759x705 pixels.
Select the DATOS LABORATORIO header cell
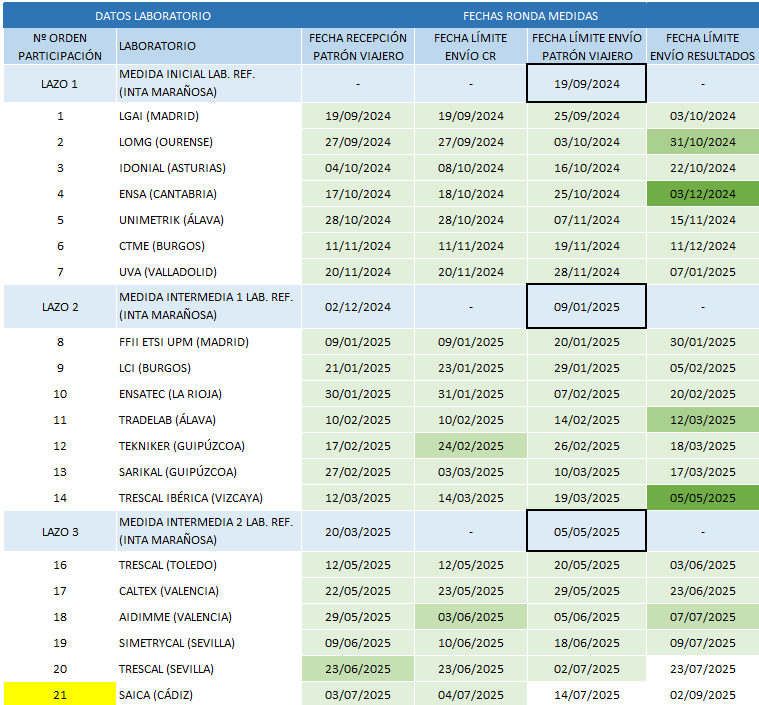[152, 15]
